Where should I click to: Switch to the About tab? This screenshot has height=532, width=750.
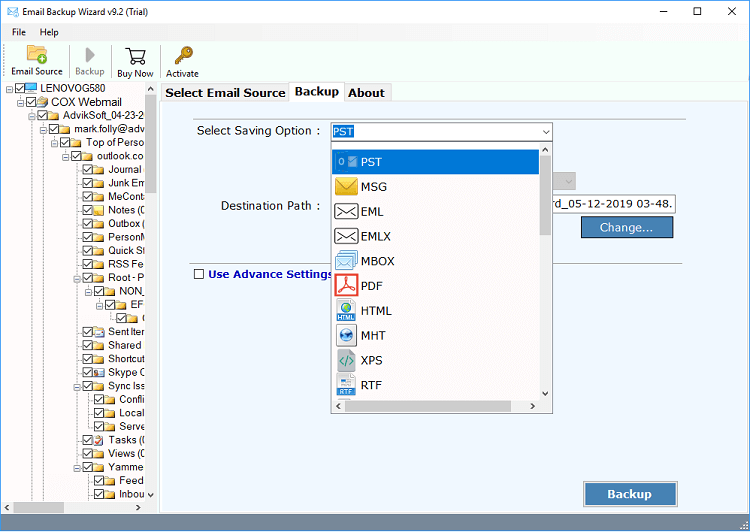click(366, 93)
